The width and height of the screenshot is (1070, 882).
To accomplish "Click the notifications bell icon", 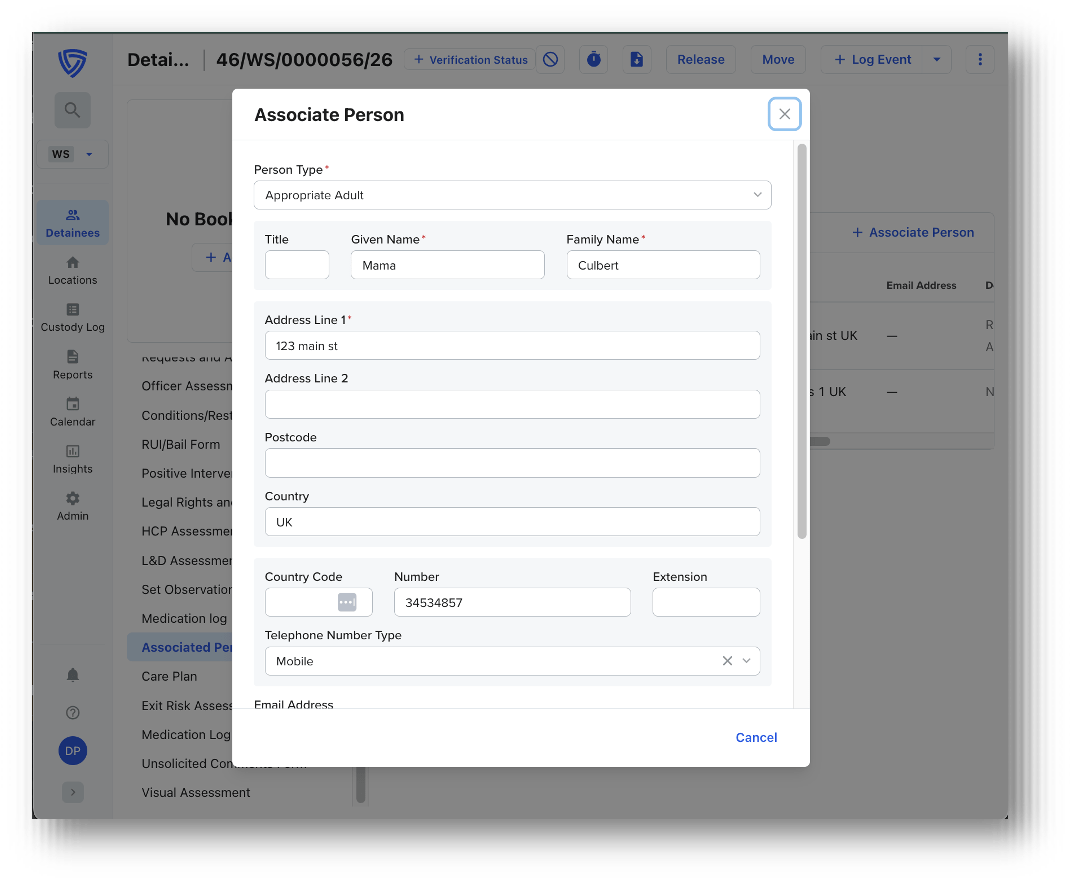I will coord(72,675).
